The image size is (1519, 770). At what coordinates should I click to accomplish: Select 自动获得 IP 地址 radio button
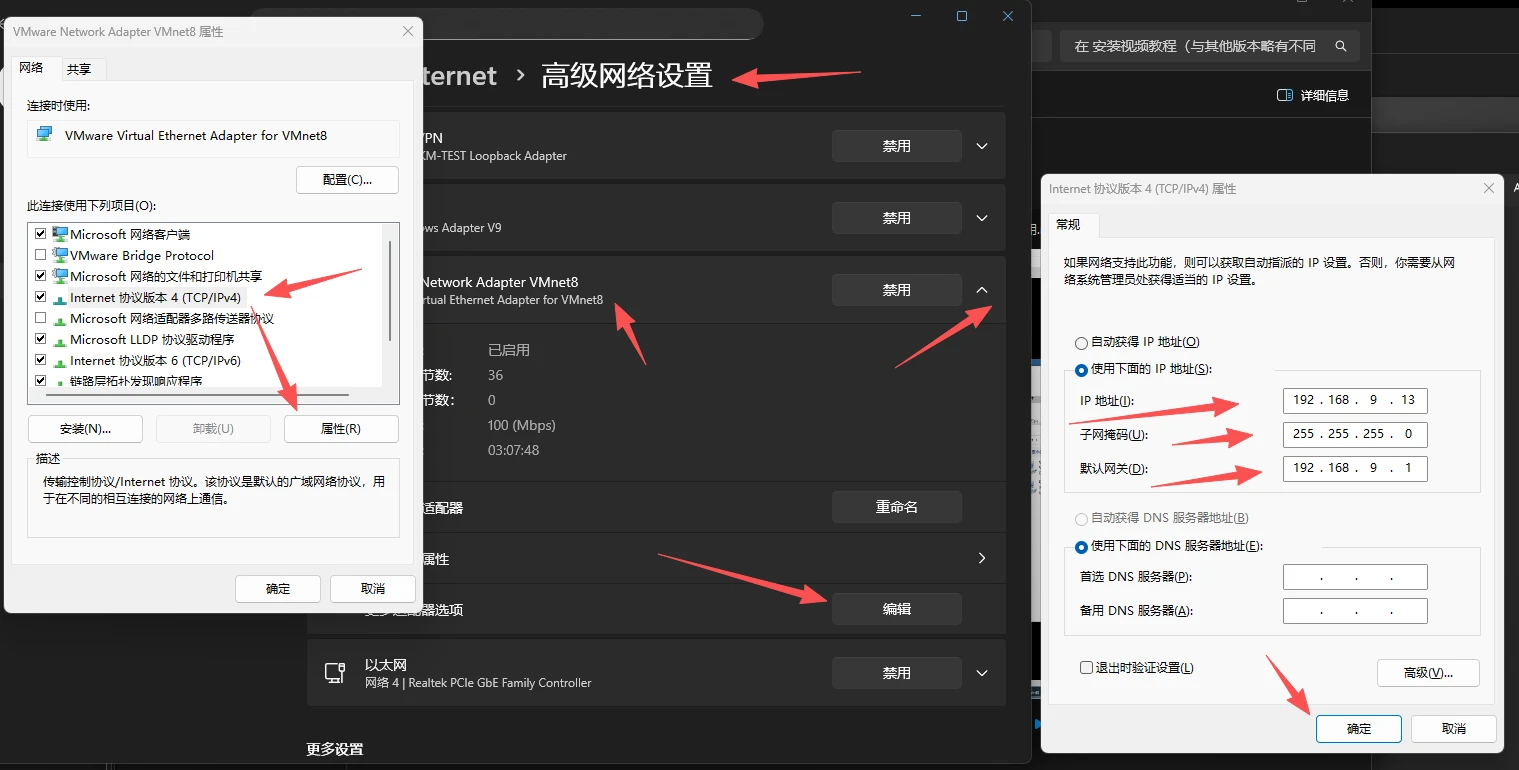tap(1081, 342)
